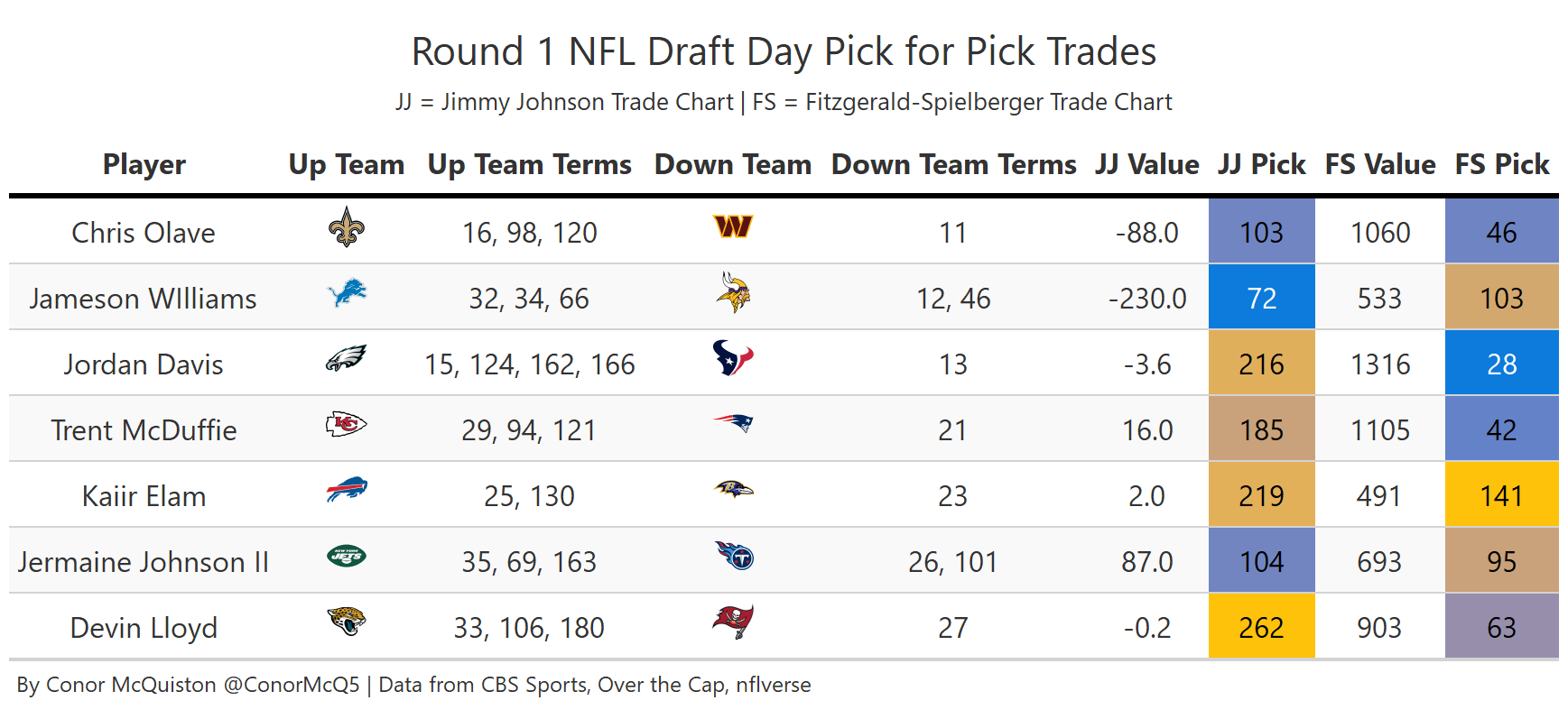Viewport: 1568px width, 719px height.
Task: Select the FS Pick column header
Action: (x=1502, y=164)
